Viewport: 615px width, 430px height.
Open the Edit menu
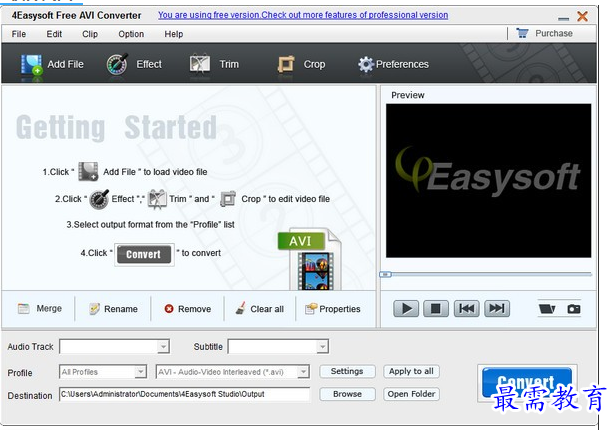tap(54, 34)
